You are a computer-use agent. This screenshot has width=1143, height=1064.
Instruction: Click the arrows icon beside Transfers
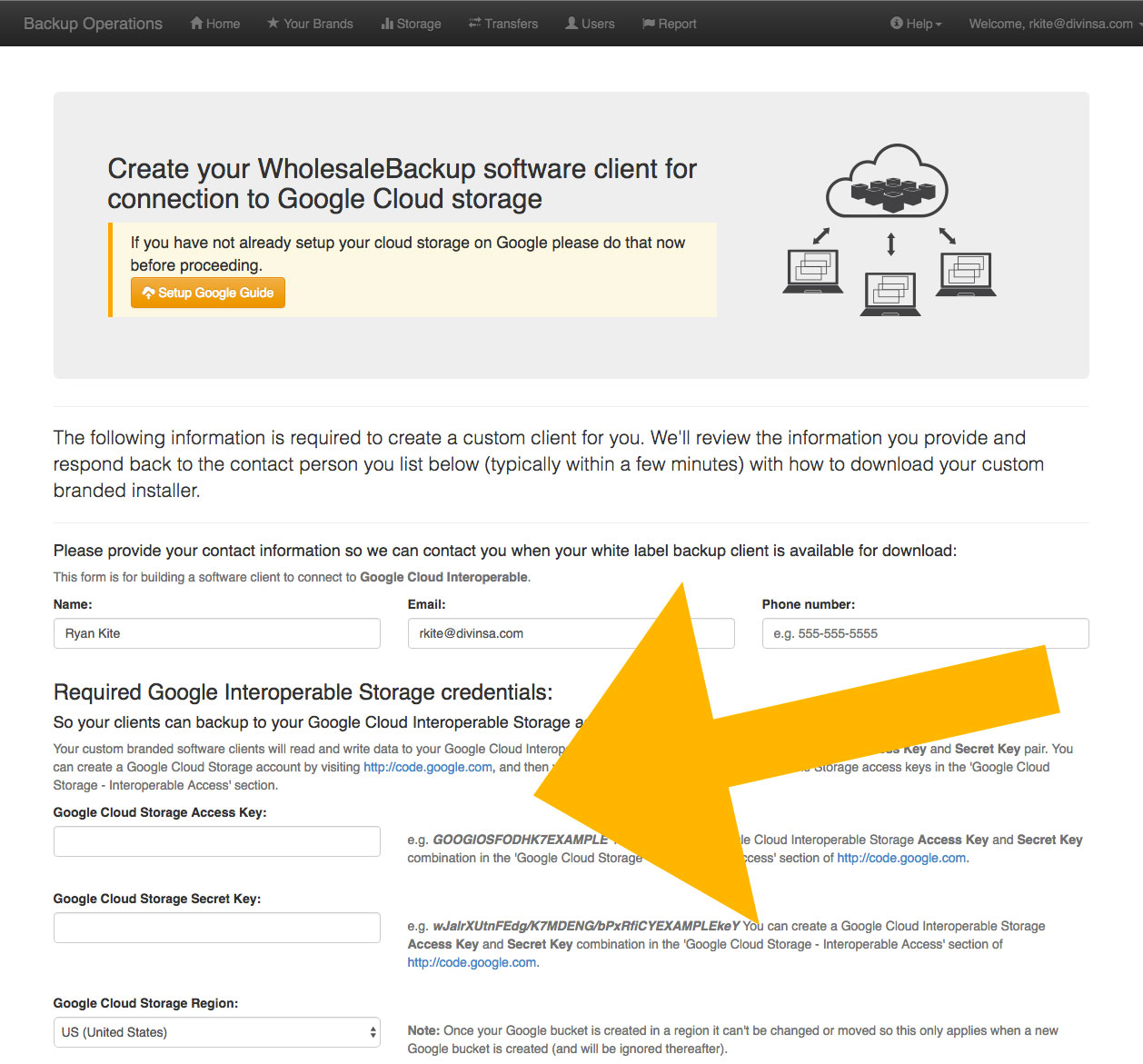[474, 24]
